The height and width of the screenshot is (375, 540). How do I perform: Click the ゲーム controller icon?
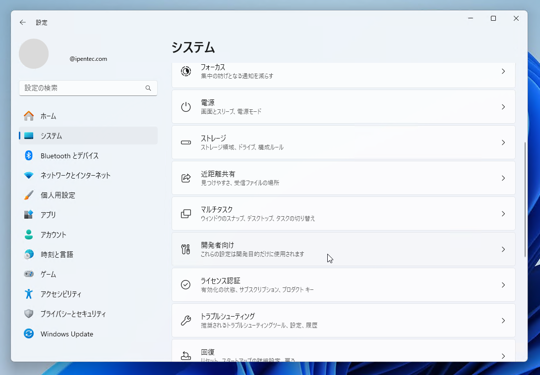pyautogui.click(x=29, y=274)
